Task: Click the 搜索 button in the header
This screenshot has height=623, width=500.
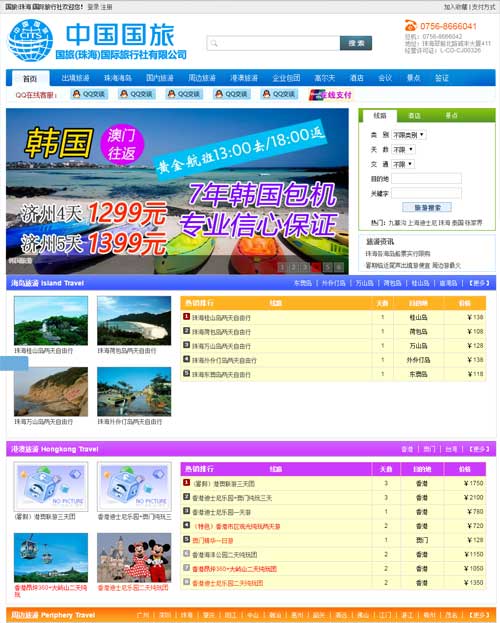Action: 356,43
